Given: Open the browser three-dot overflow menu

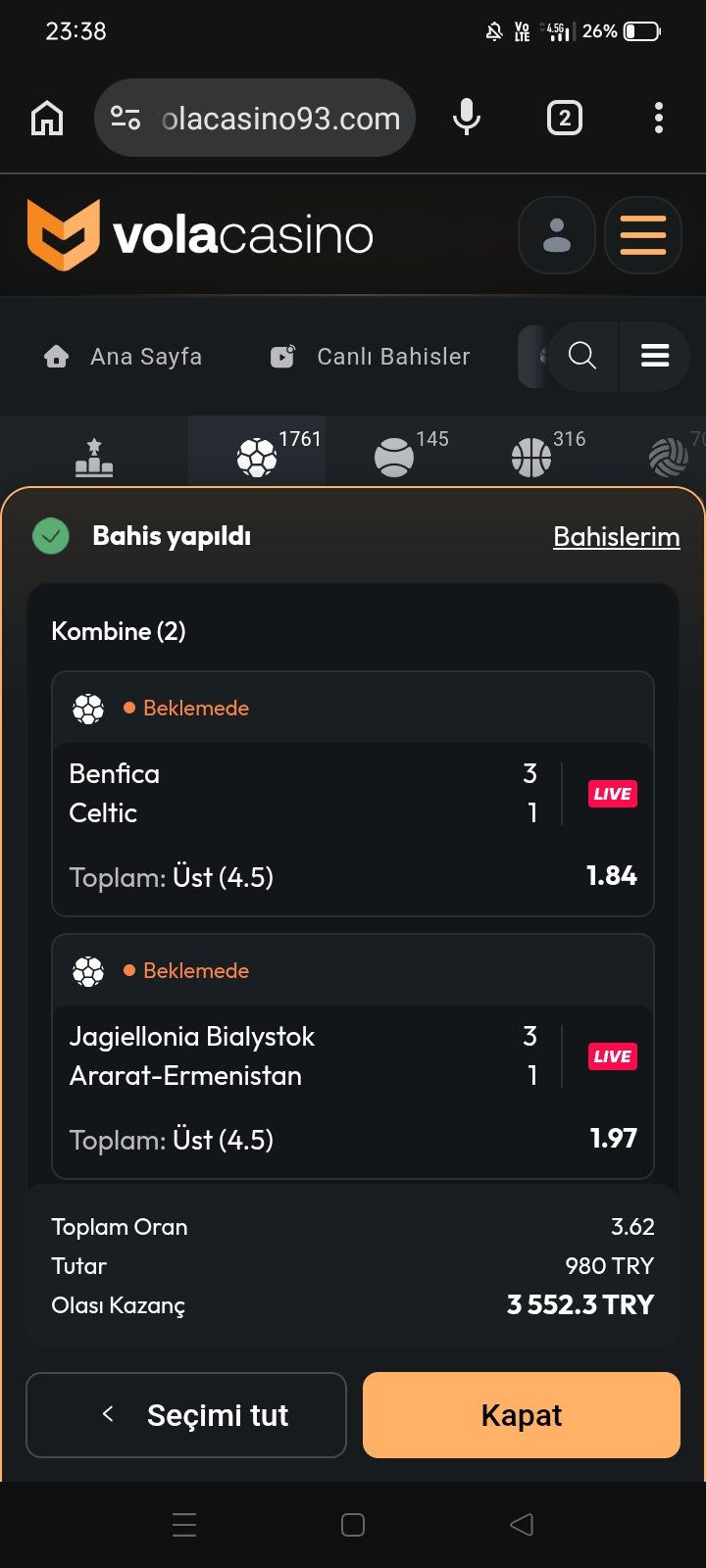Looking at the screenshot, I should [x=659, y=118].
